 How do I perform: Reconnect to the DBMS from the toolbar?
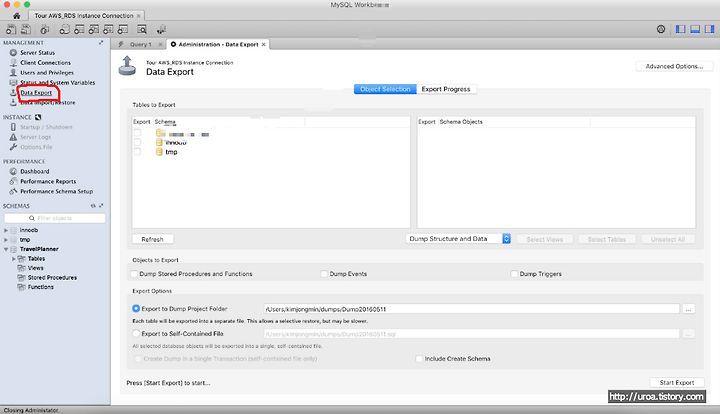coord(161,30)
